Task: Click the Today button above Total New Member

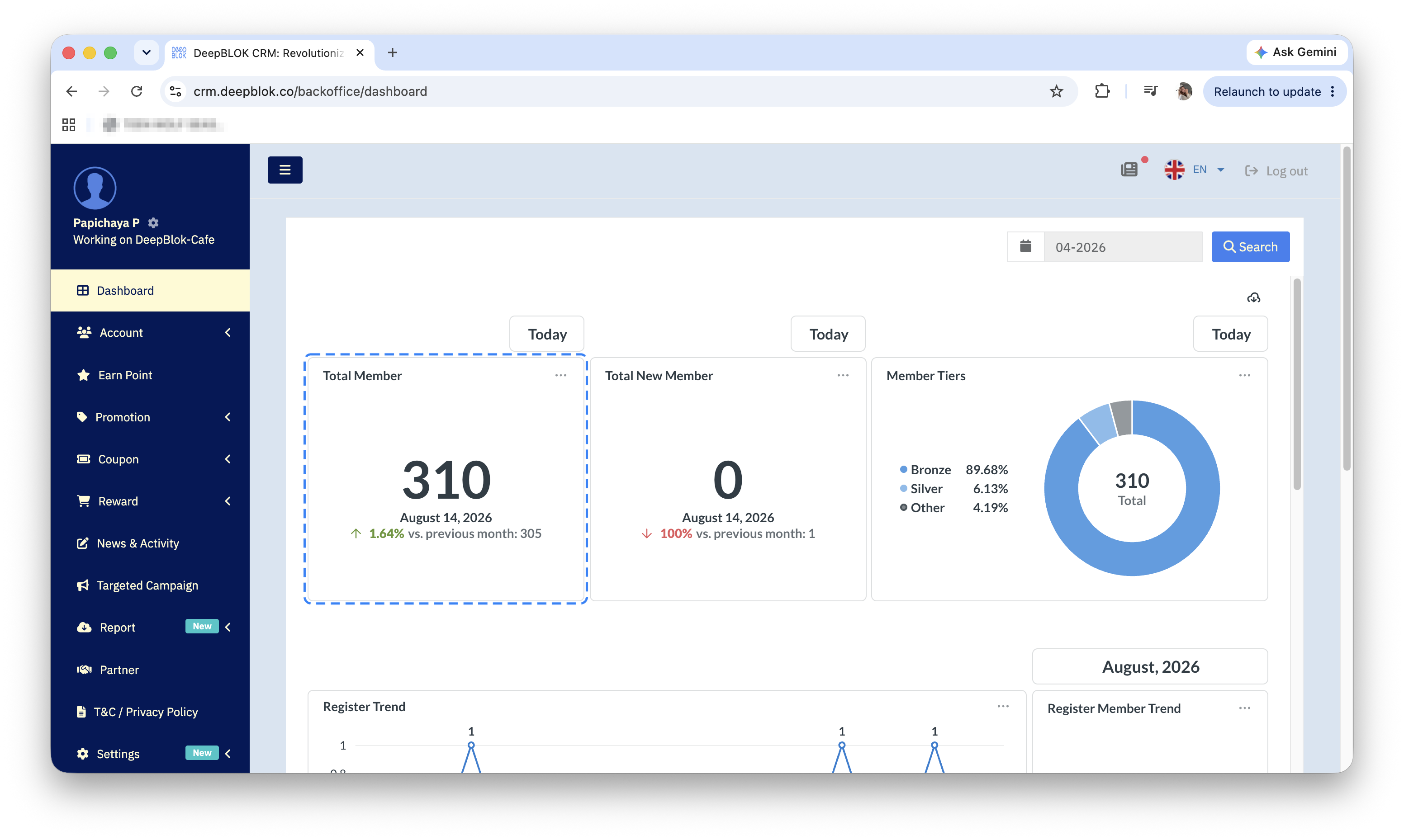Action: tap(828, 334)
